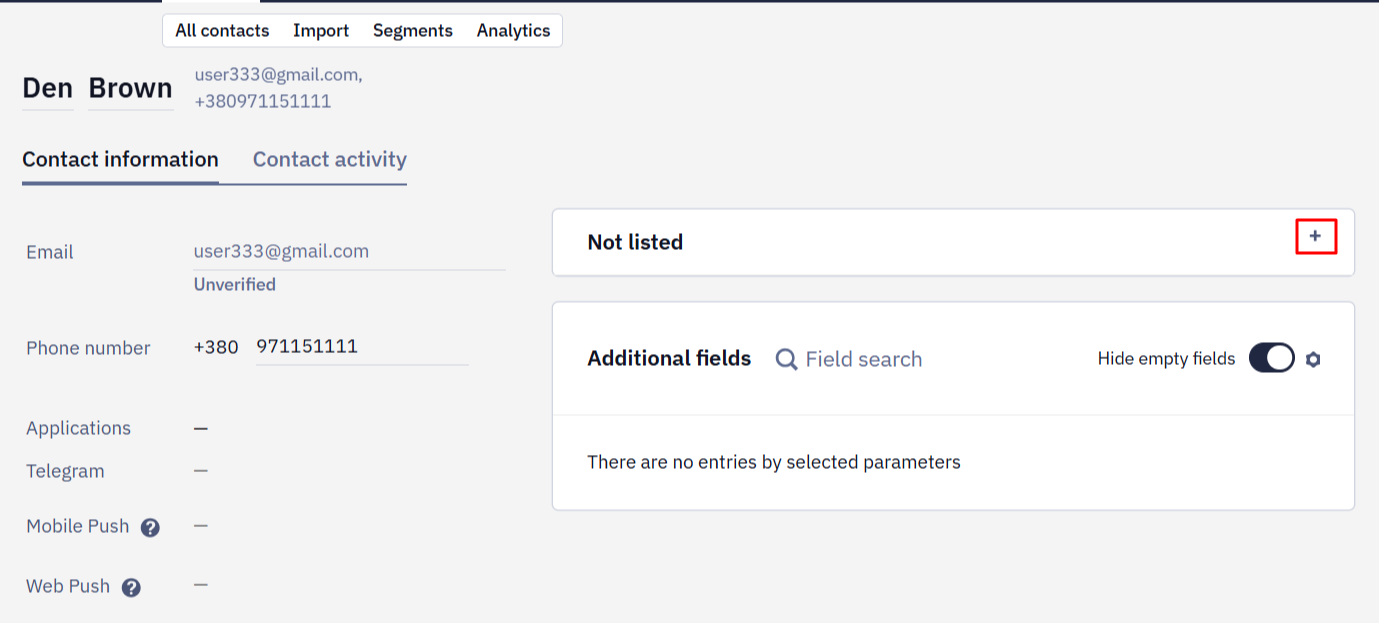The image size is (1379, 623).
Task: Open the Segments section
Action: coord(413,30)
